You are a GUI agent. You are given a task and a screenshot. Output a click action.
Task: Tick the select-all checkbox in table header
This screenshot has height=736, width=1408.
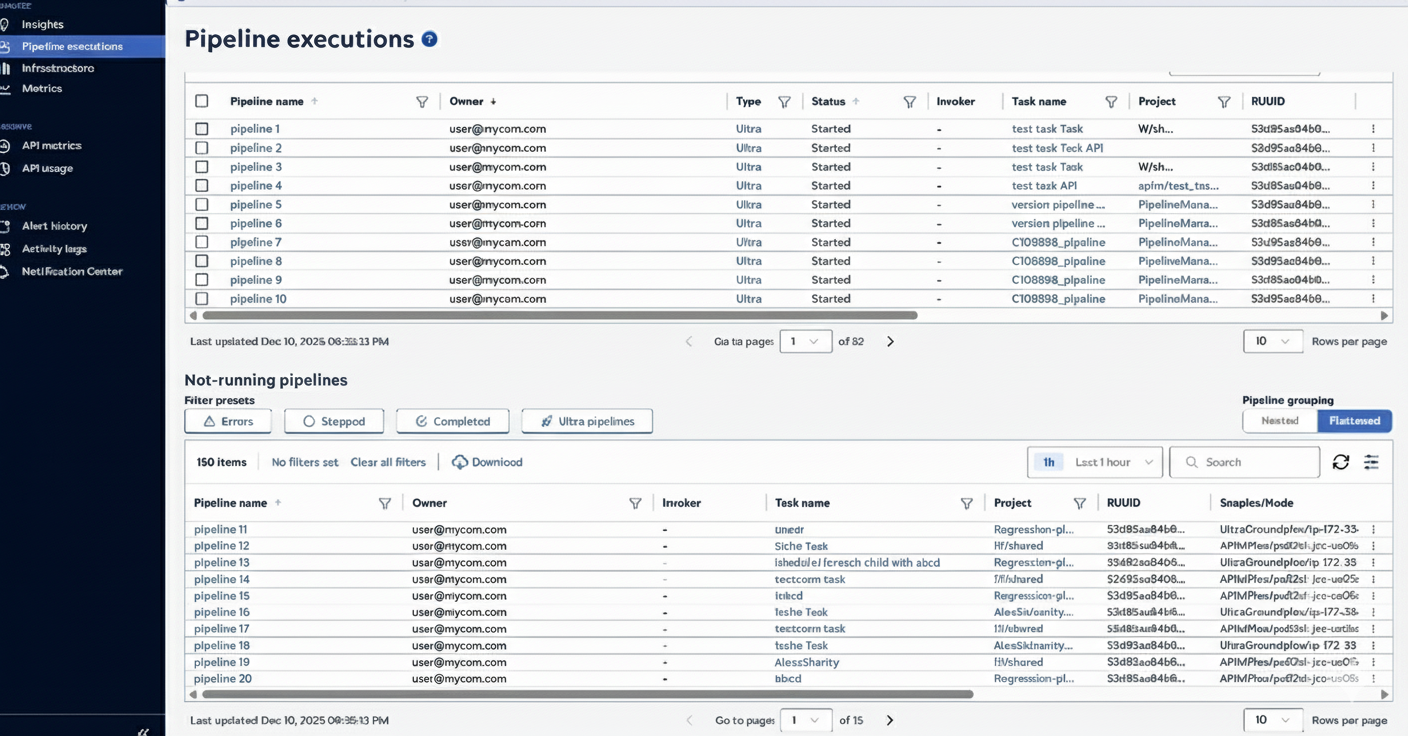202,101
